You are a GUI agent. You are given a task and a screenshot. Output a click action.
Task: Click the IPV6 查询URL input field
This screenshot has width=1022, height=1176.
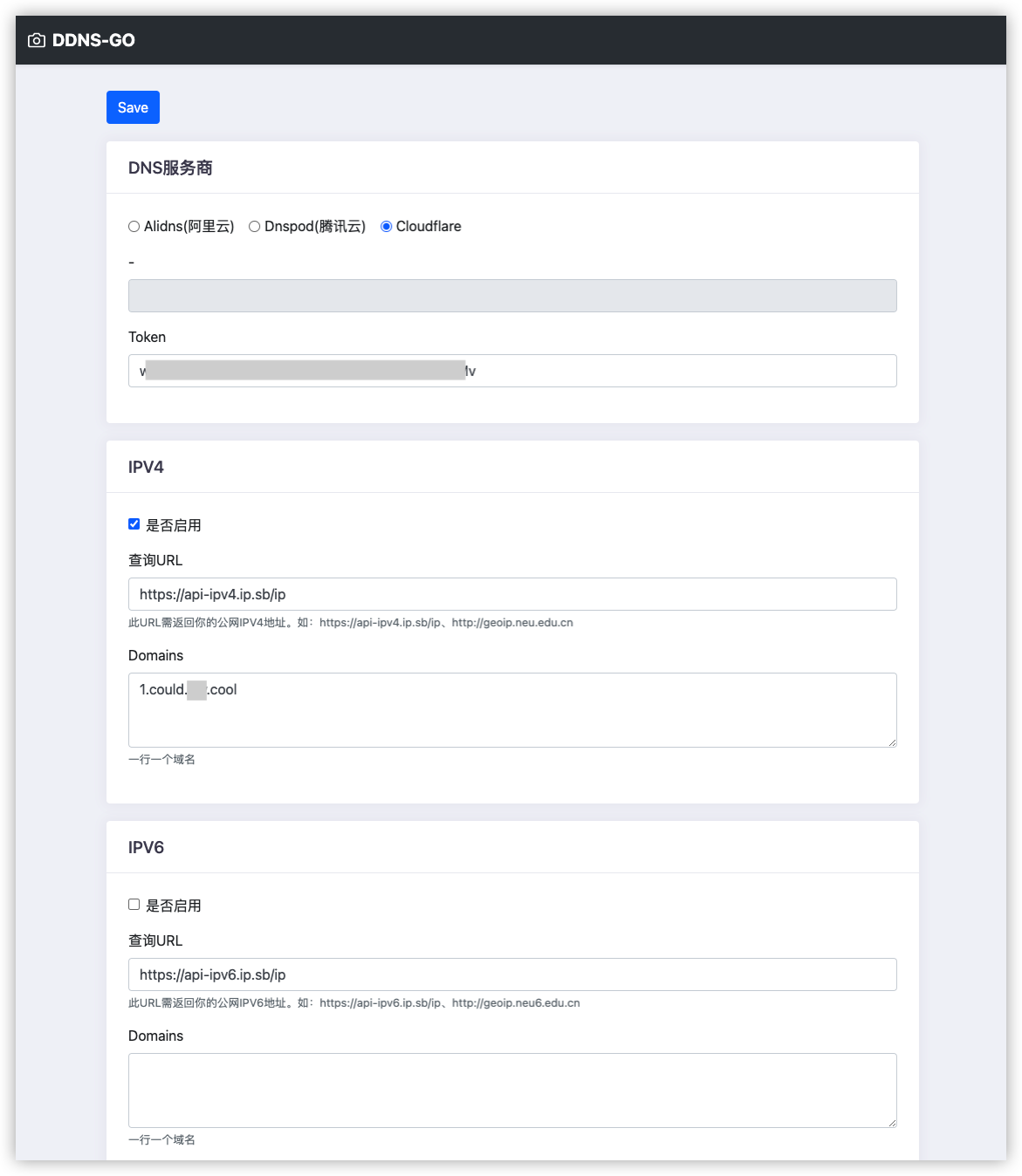click(512, 974)
